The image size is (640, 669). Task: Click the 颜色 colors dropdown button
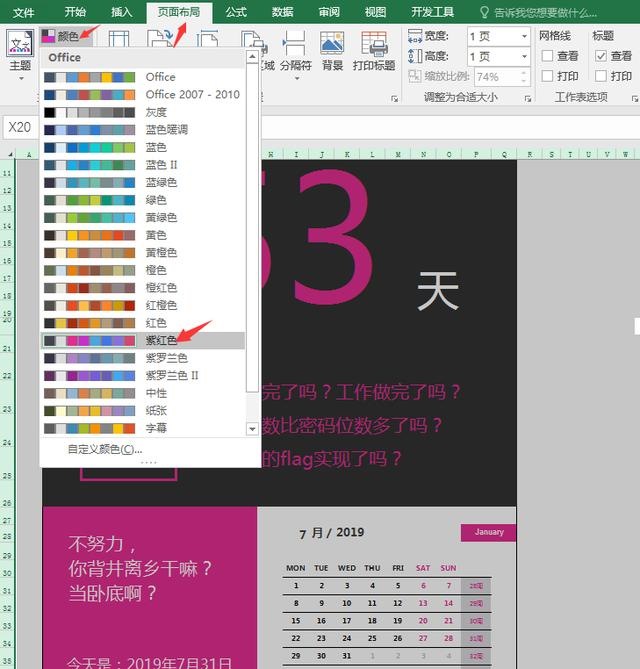pos(66,36)
